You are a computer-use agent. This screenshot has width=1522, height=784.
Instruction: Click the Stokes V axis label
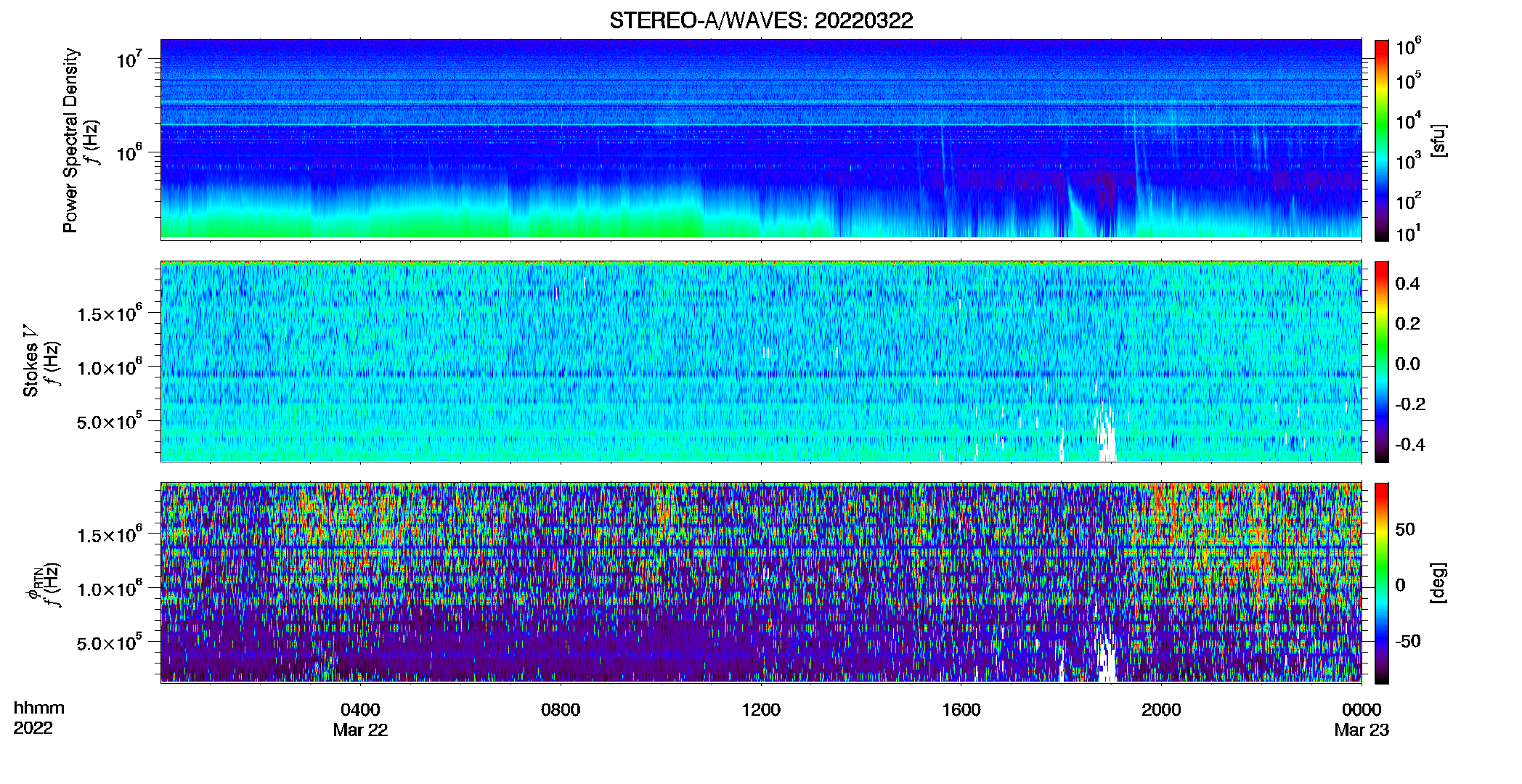tap(30, 361)
